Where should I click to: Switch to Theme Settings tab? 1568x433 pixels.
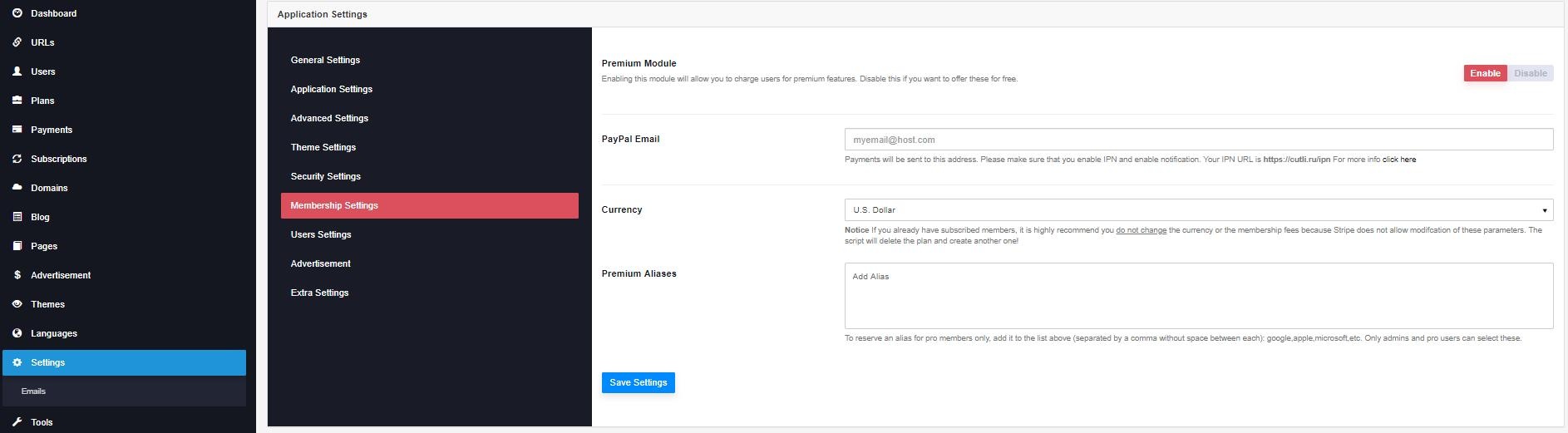[323, 147]
